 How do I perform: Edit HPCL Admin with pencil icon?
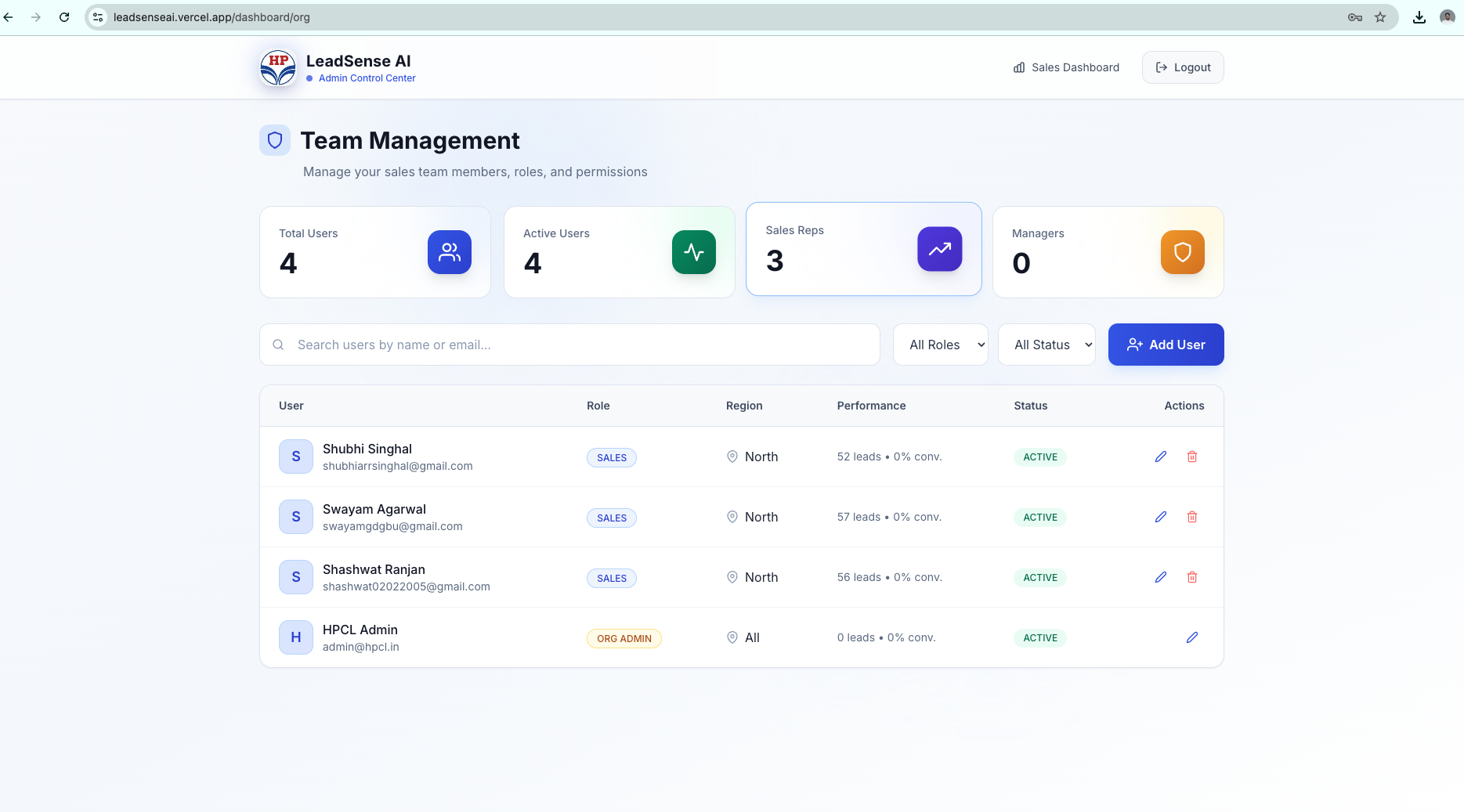(1192, 637)
